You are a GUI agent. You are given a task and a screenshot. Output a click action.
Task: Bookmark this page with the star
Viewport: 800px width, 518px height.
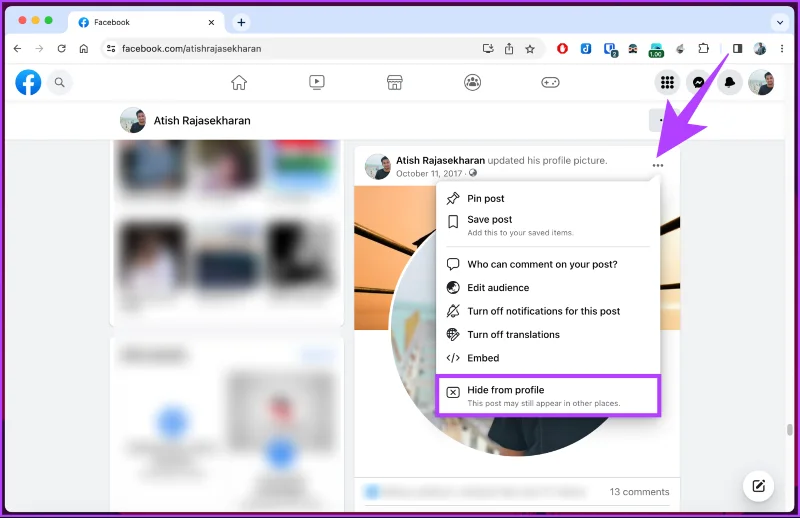point(530,48)
